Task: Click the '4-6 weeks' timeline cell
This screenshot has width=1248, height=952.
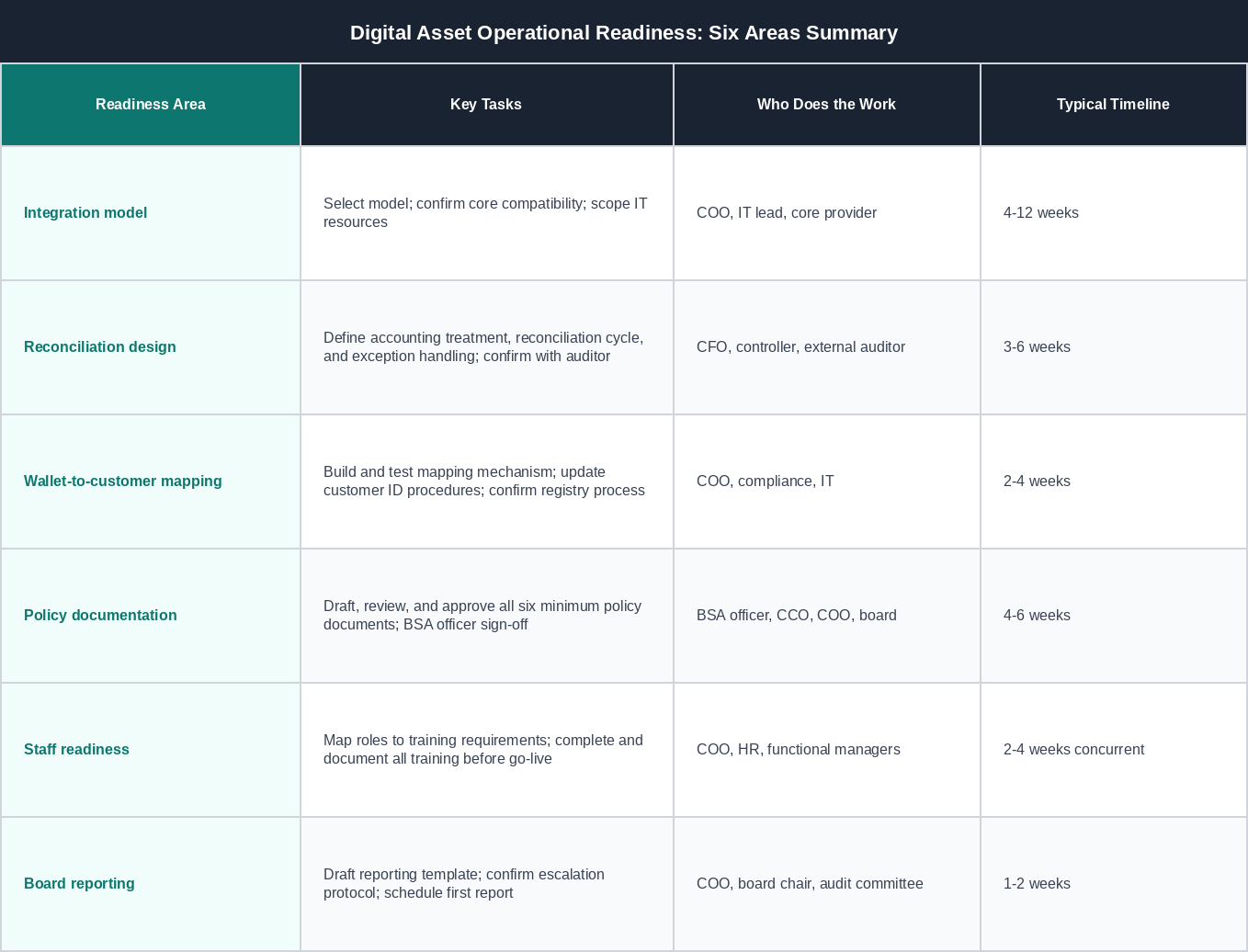Action: [x=1114, y=616]
